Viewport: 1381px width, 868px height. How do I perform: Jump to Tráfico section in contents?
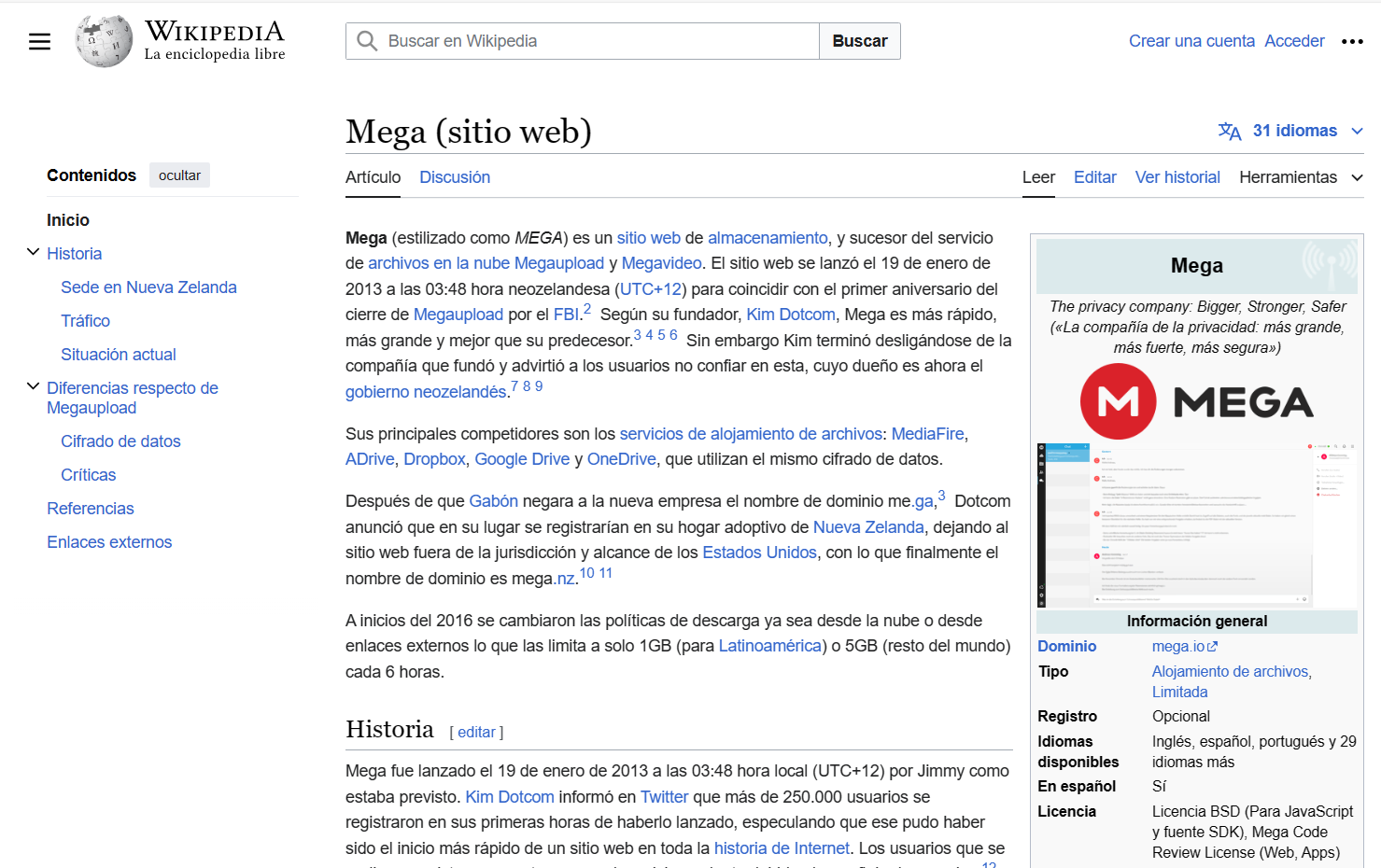click(85, 321)
